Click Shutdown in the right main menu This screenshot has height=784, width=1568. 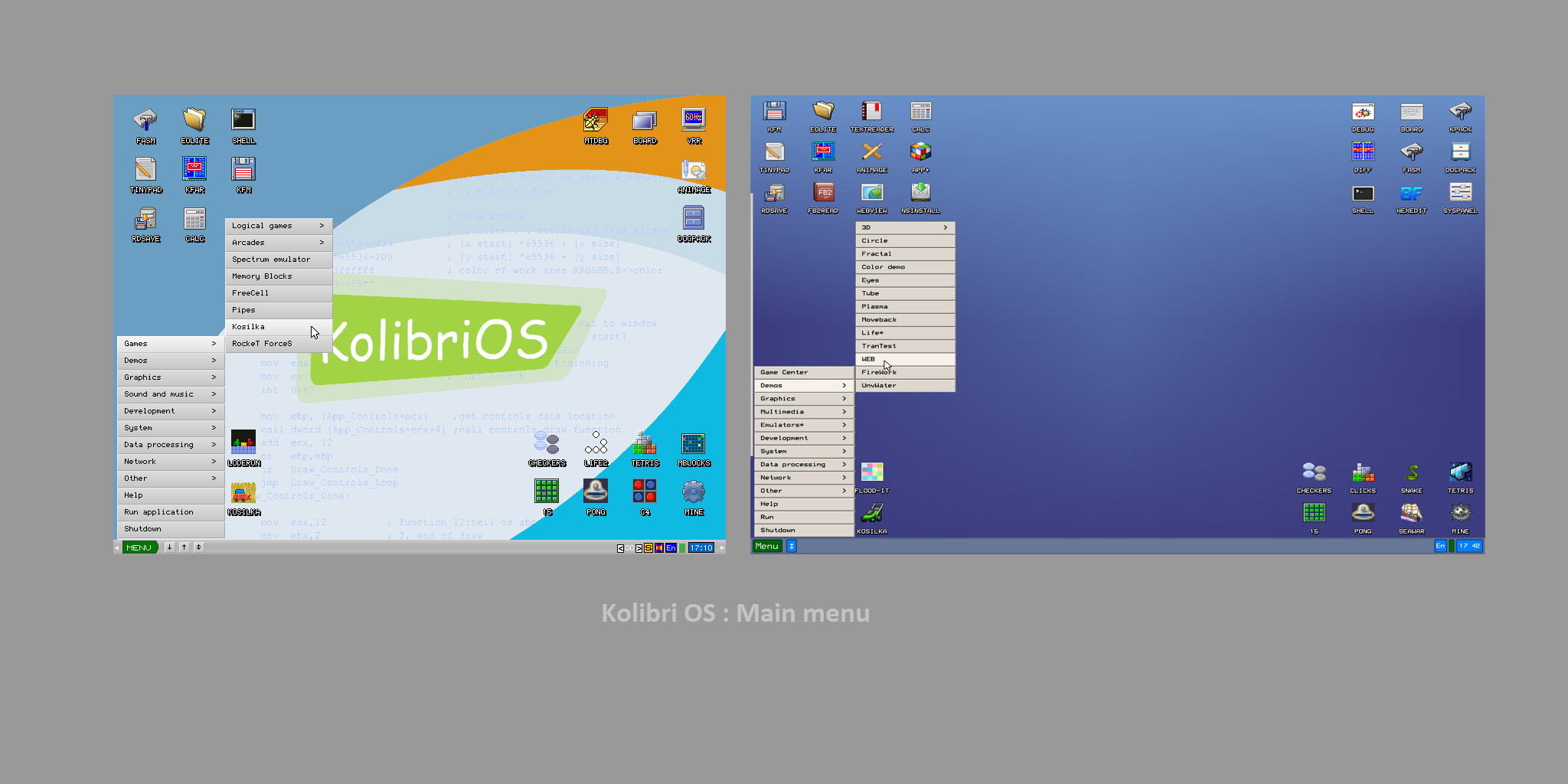coord(804,531)
